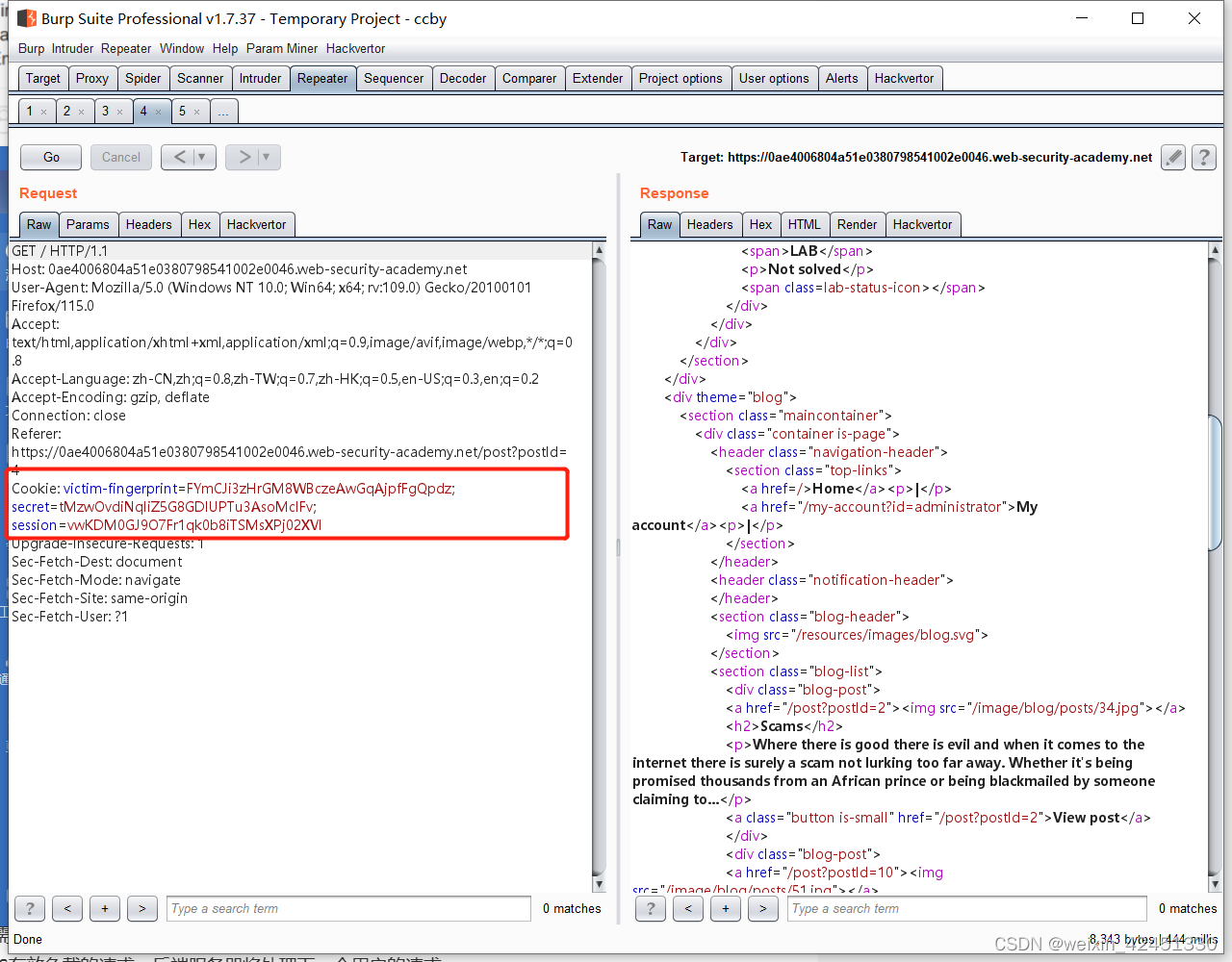Show request Hackvertor view

(257, 224)
